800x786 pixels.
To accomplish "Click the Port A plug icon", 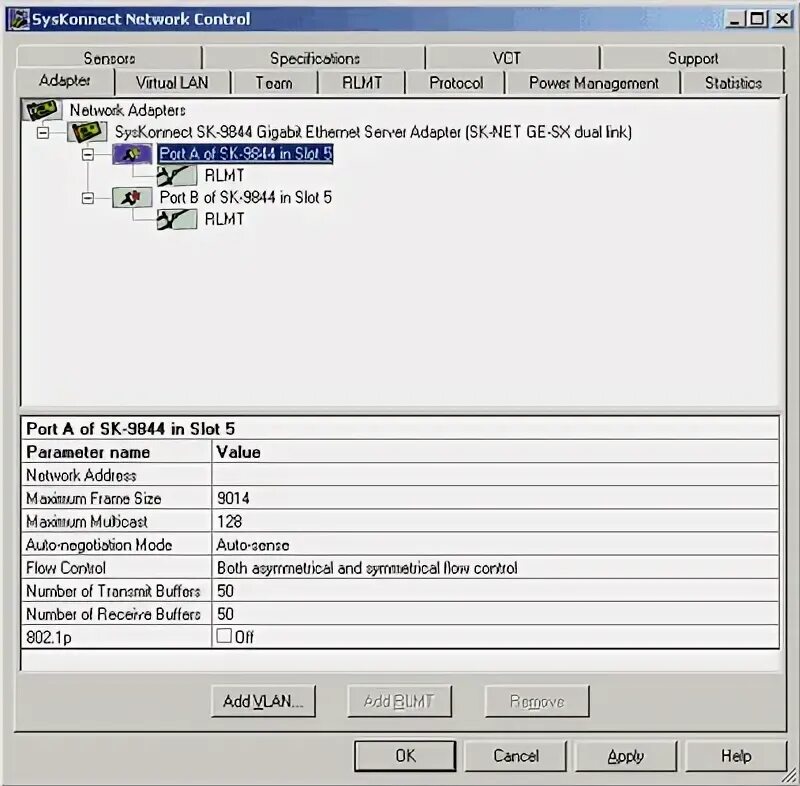I will [x=132, y=154].
